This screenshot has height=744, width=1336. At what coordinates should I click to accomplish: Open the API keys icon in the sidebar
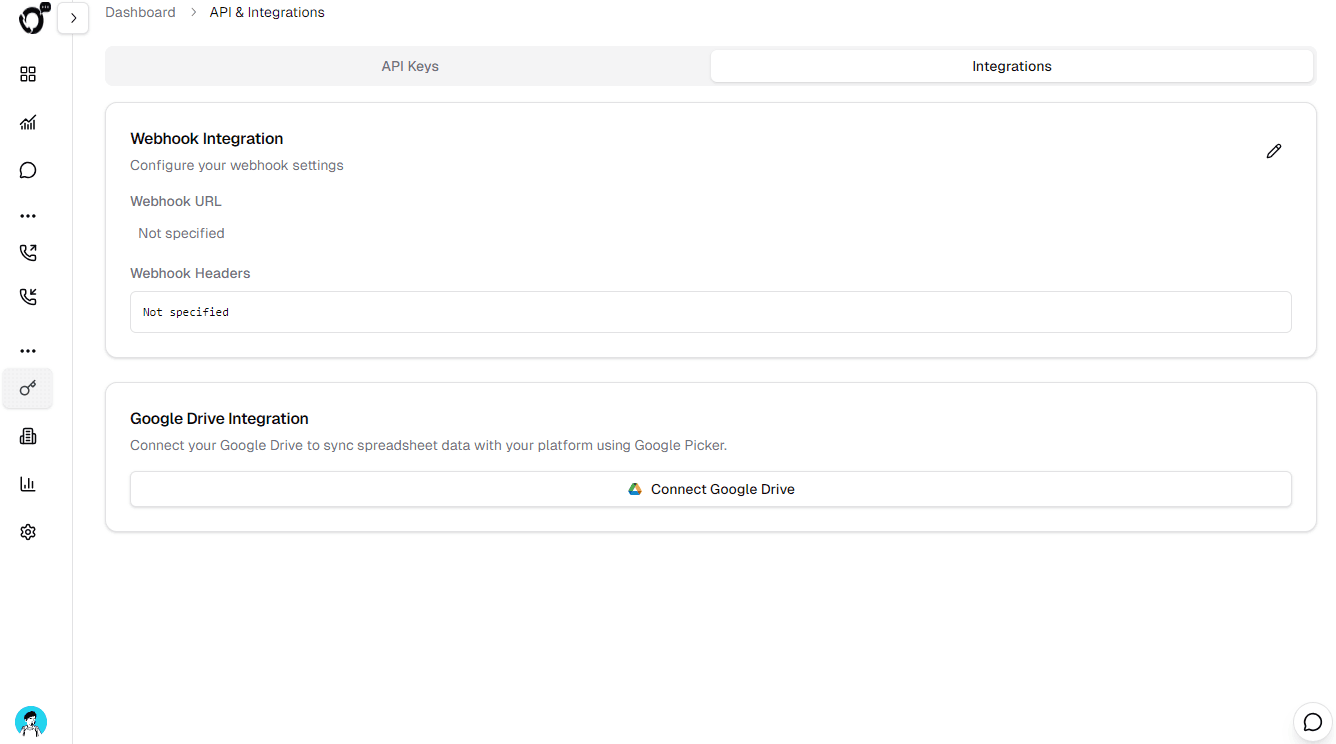[27, 388]
